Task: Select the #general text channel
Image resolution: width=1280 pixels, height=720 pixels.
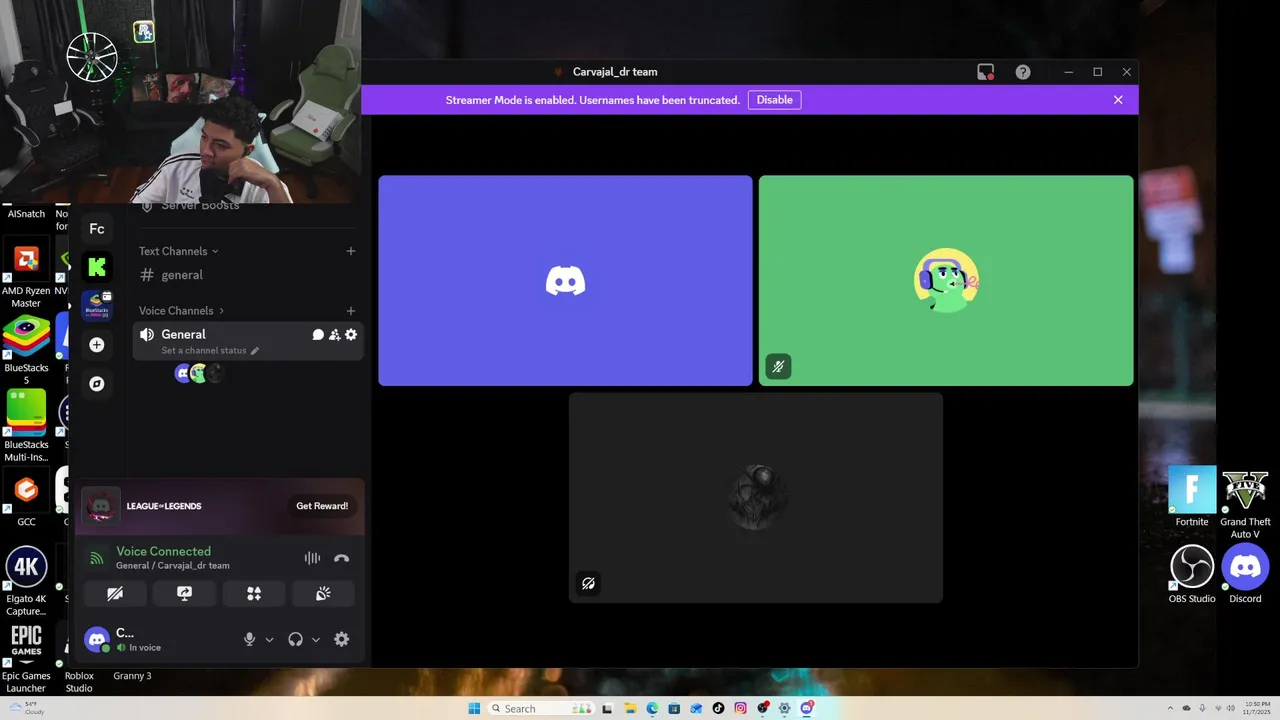Action: click(247, 275)
